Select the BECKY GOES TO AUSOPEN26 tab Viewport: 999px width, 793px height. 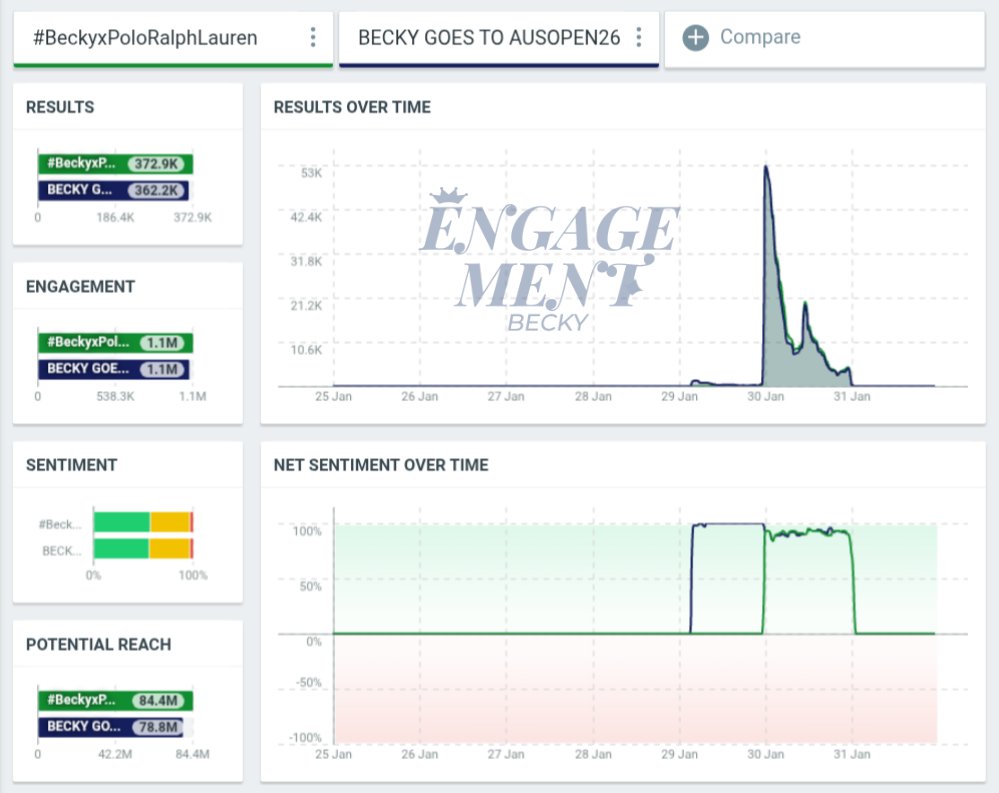coord(499,38)
